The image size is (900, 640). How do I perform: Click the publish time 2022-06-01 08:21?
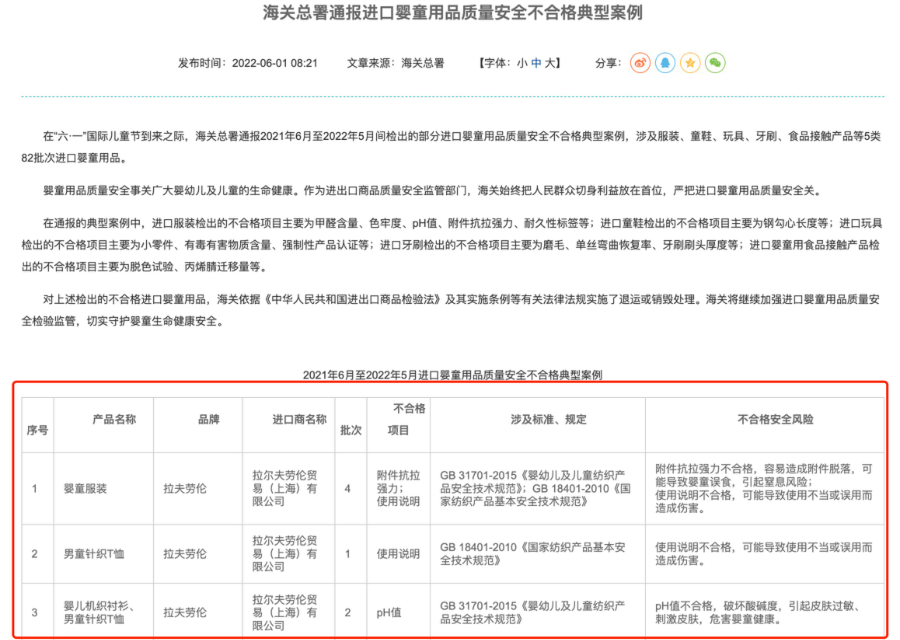pyautogui.click(x=274, y=63)
